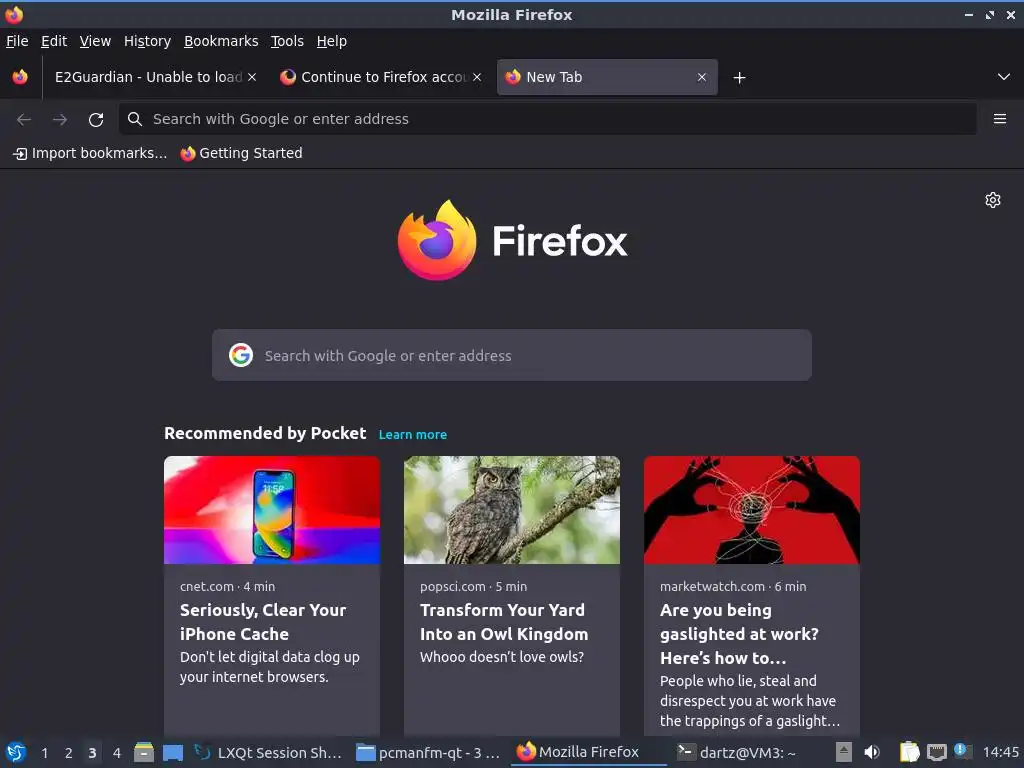Image resolution: width=1024 pixels, height=768 pixels.
Task: Click cnet.com · 4 min source text
Action: [x=227, y=586]
